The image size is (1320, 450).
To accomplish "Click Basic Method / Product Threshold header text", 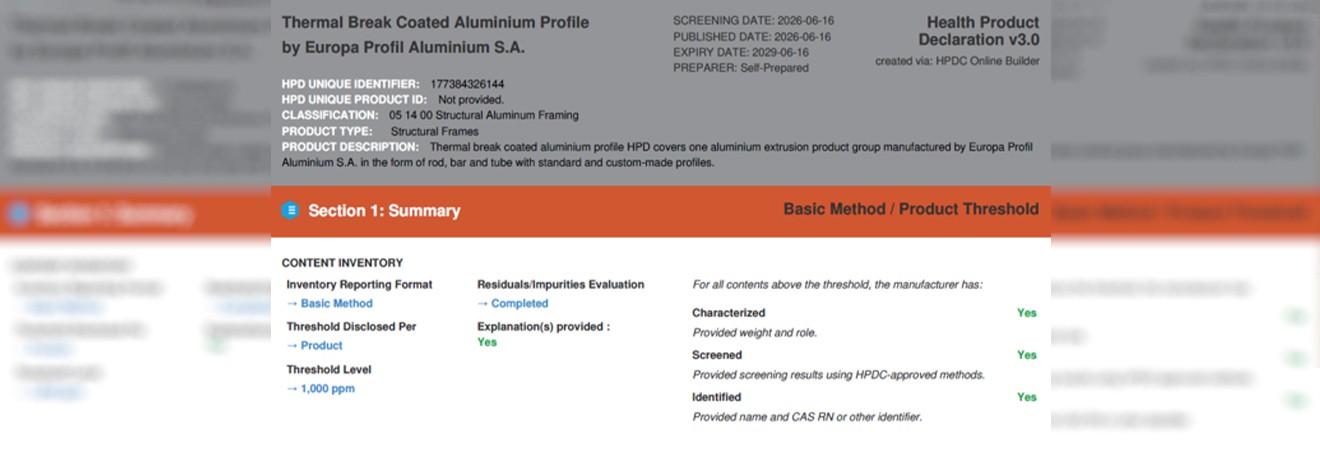I will point(911,209).
